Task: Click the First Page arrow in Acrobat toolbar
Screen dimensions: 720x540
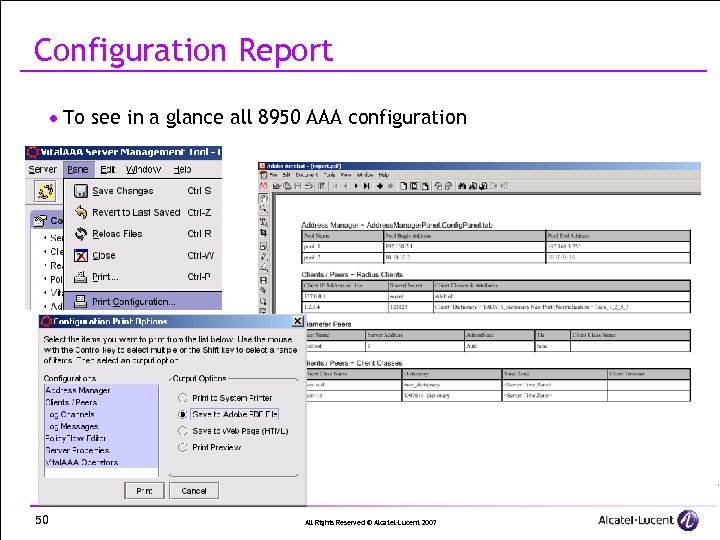Action: click(336, 186)
